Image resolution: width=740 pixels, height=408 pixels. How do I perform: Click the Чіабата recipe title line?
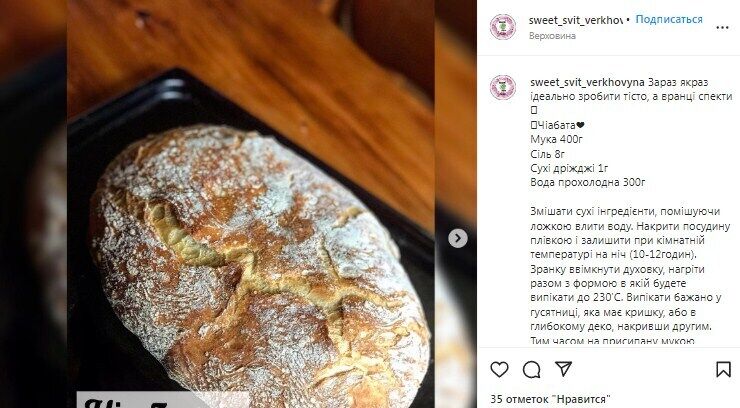[557, 125]
